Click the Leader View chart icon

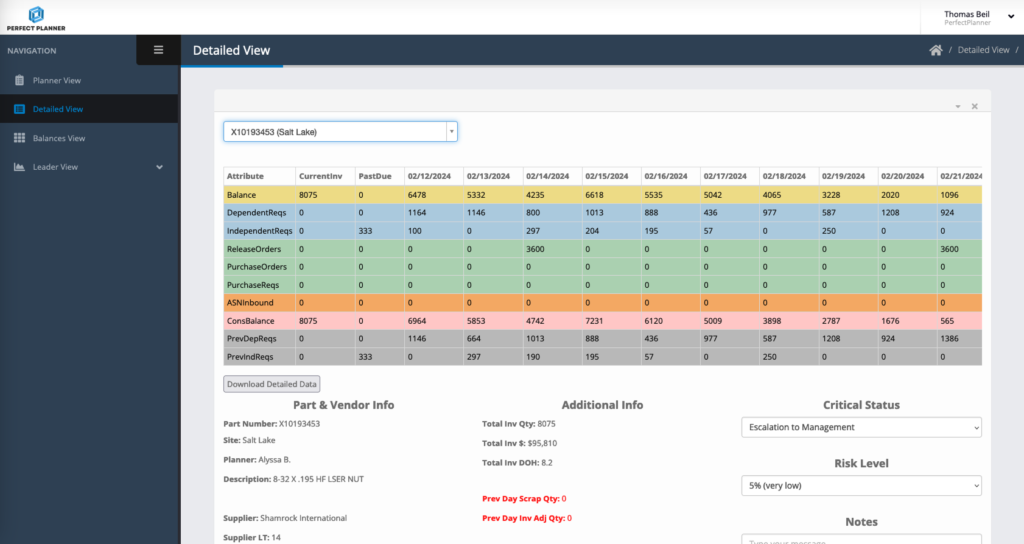tap(19, 167)
